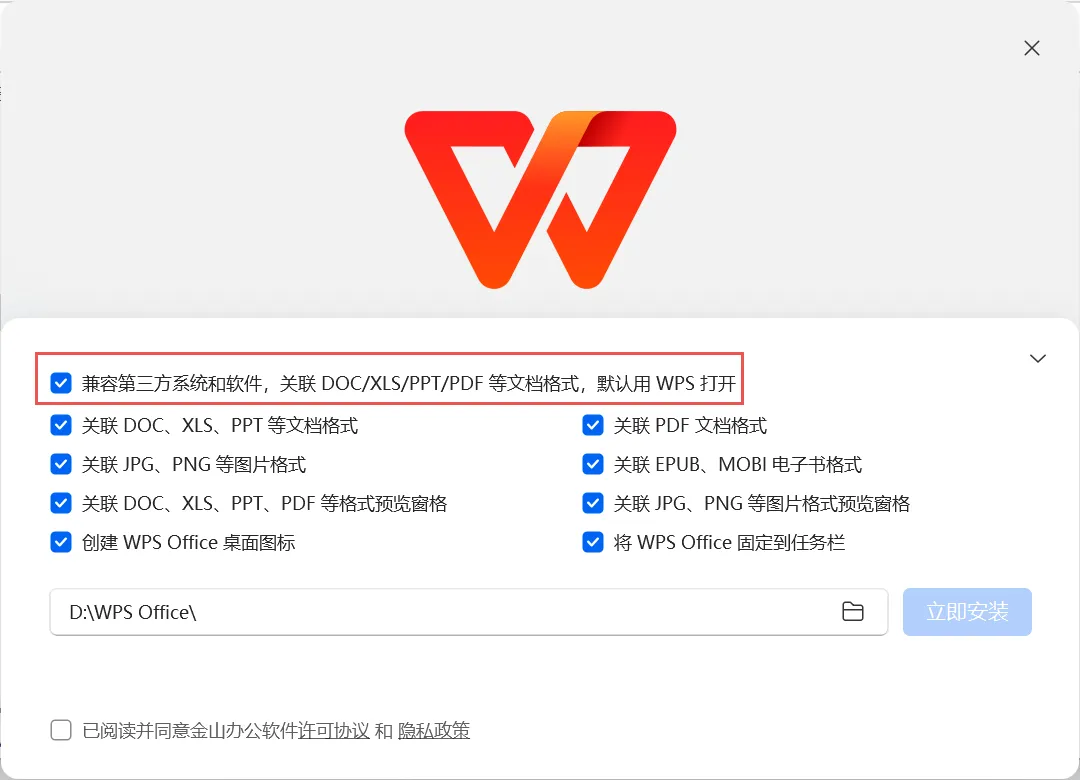Uncheck 关联 EPUB、MOBI 电子书格式
The width and height of the screenshot is (1080, 780).
(592, 464)
